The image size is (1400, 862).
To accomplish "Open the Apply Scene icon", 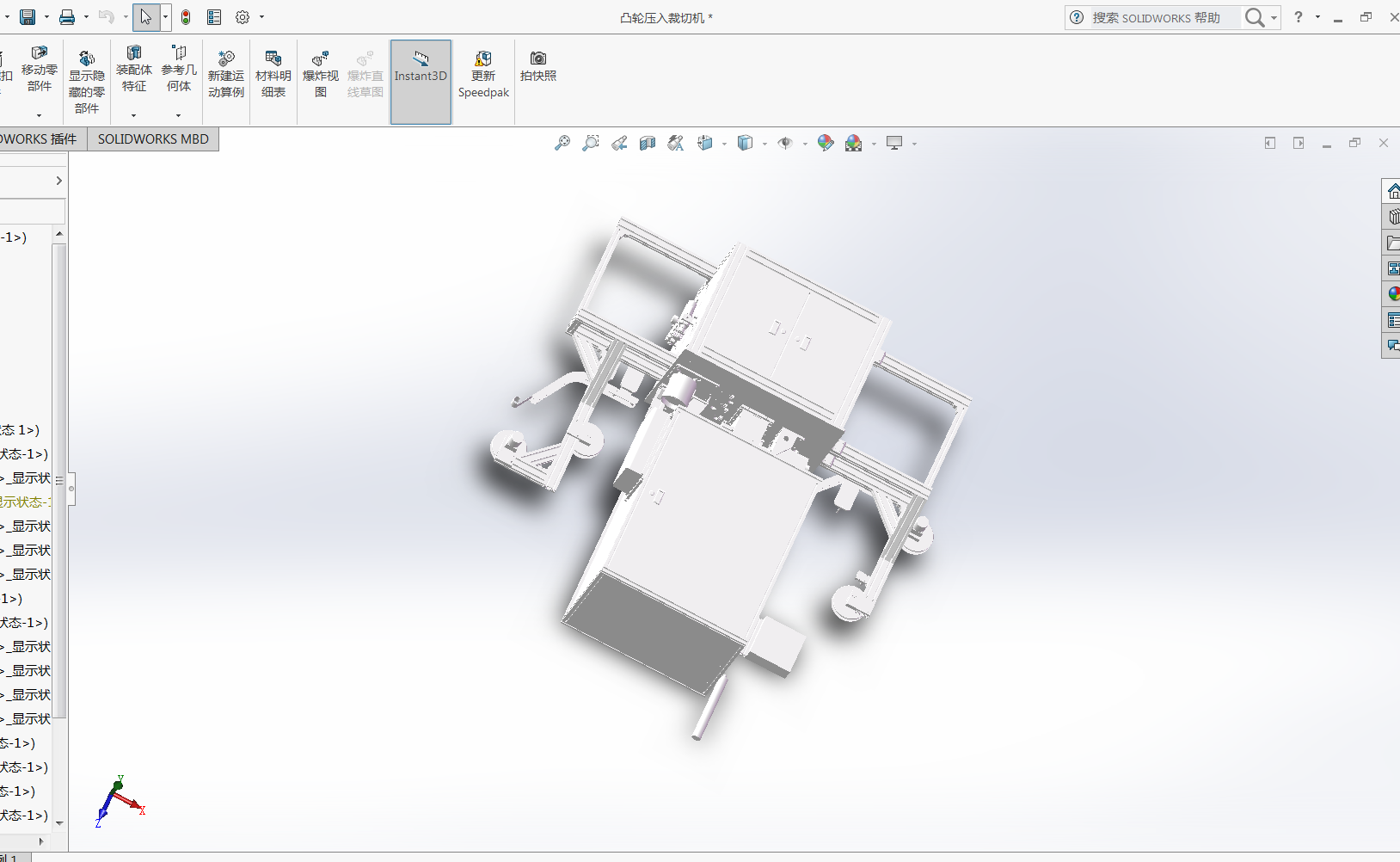I will coord(854,143).
